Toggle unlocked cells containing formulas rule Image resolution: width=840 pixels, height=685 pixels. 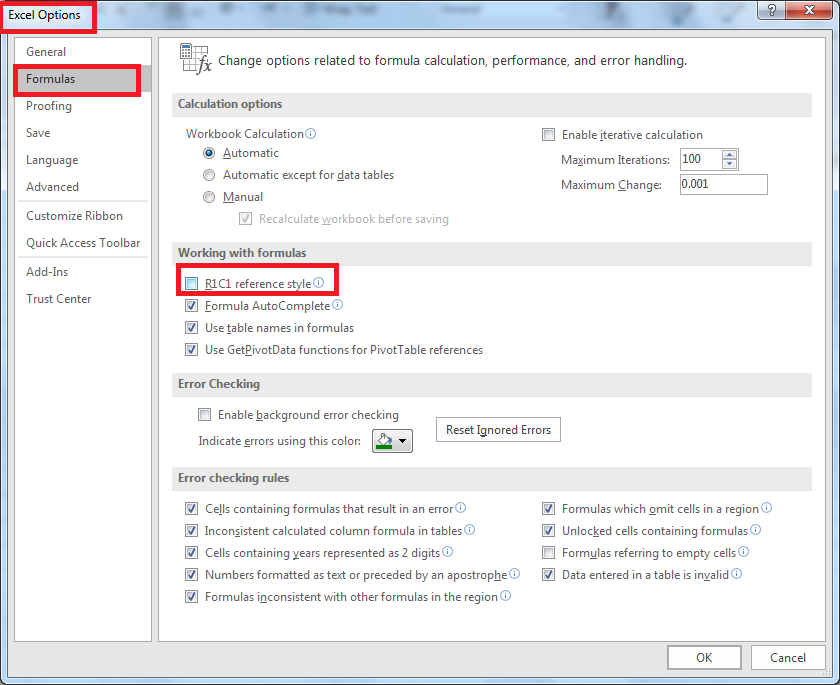(548, 531)
